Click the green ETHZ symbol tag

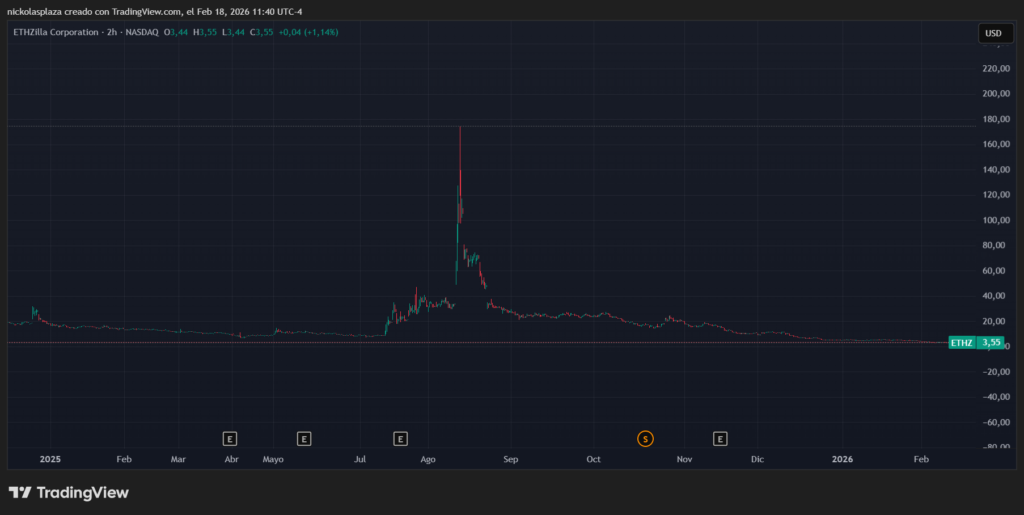(961, 343)
